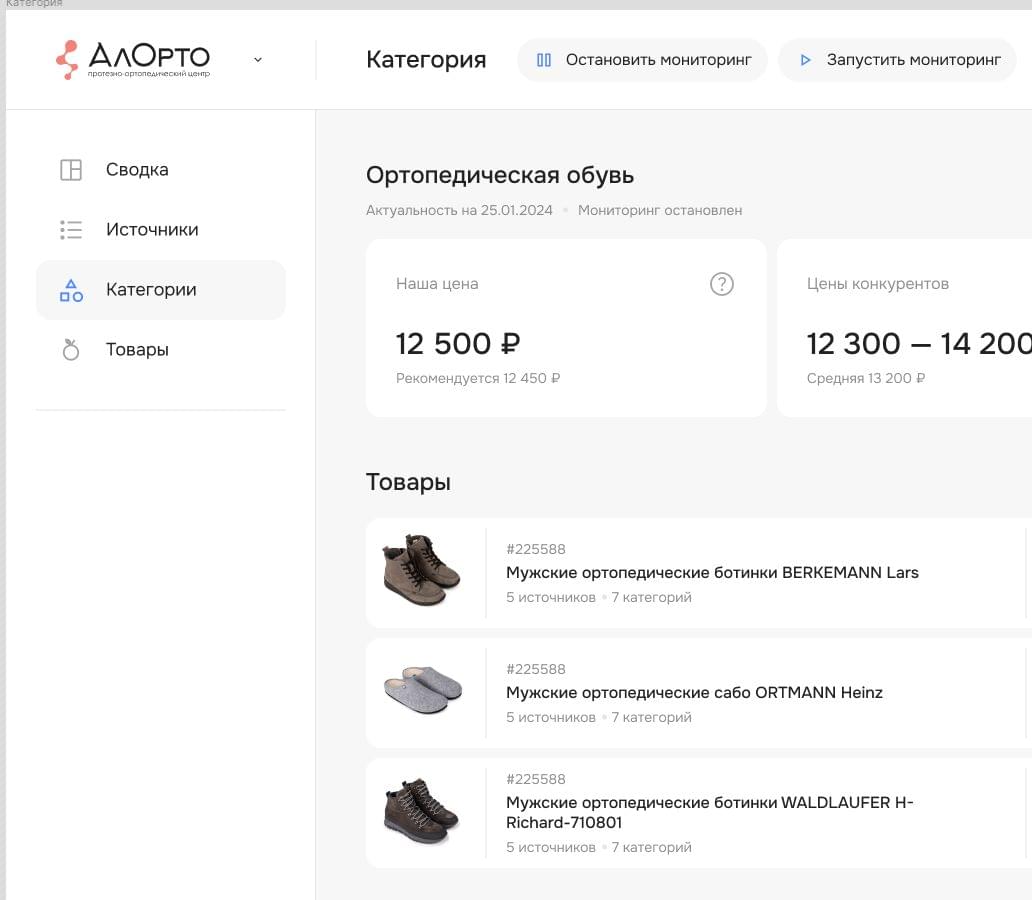Open the WALDLAUFER H-Richard-710801 product

(x=710, y=812)
